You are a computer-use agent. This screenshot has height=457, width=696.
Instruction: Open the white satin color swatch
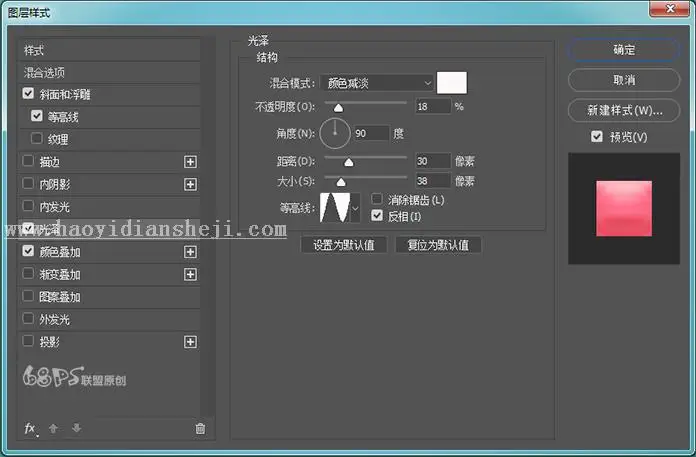(x=451, y=83)
